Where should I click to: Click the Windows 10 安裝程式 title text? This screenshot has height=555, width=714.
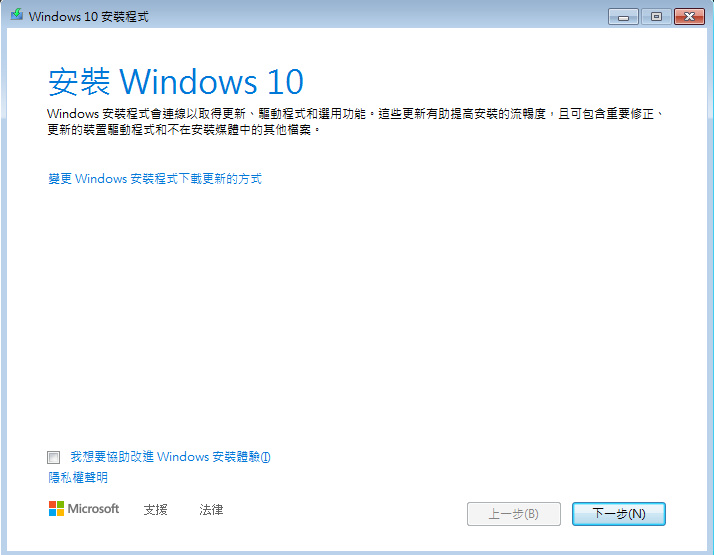pyautogui.click(x=88, y=16)
